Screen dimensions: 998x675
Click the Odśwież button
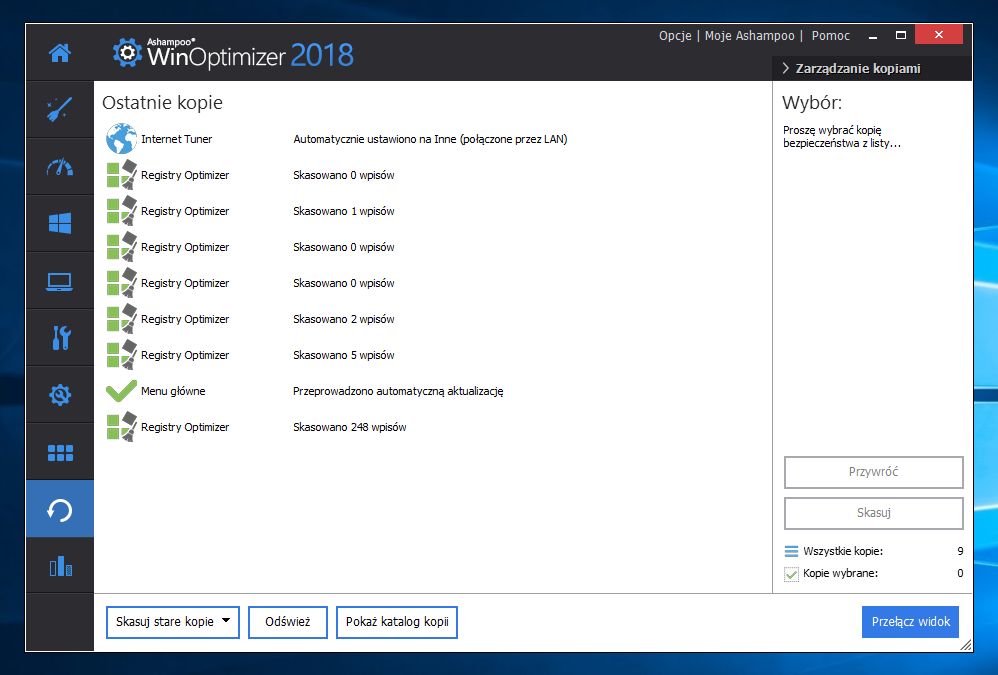click(x=288, y=622)
